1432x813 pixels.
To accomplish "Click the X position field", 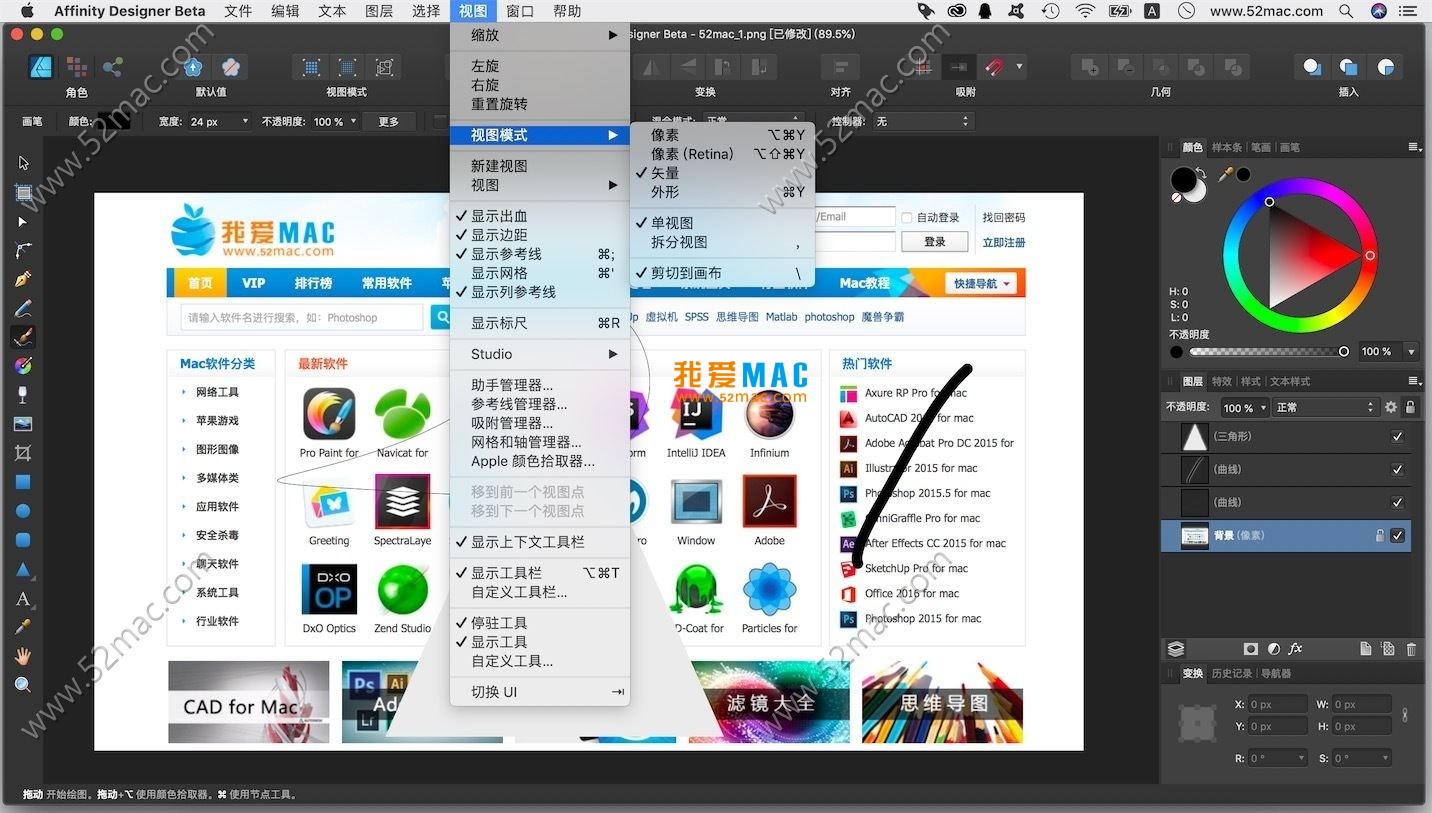I will coord(1279,704).
